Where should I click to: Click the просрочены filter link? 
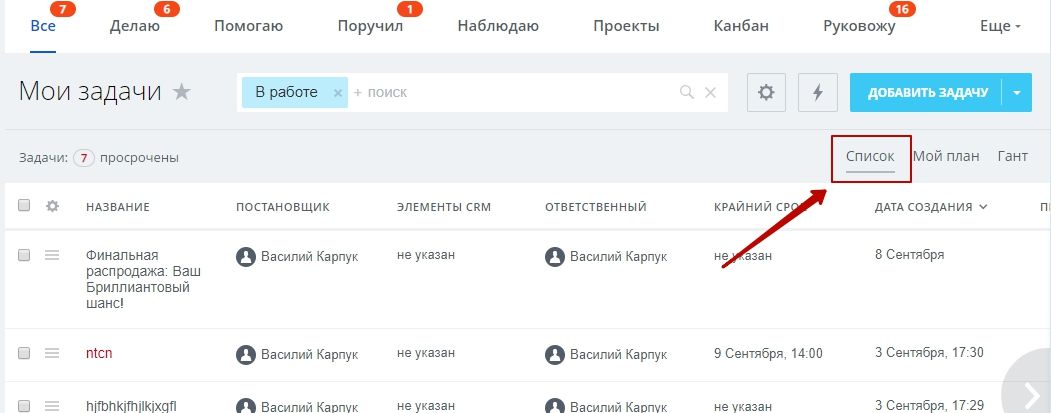click(x=139, y=158)
